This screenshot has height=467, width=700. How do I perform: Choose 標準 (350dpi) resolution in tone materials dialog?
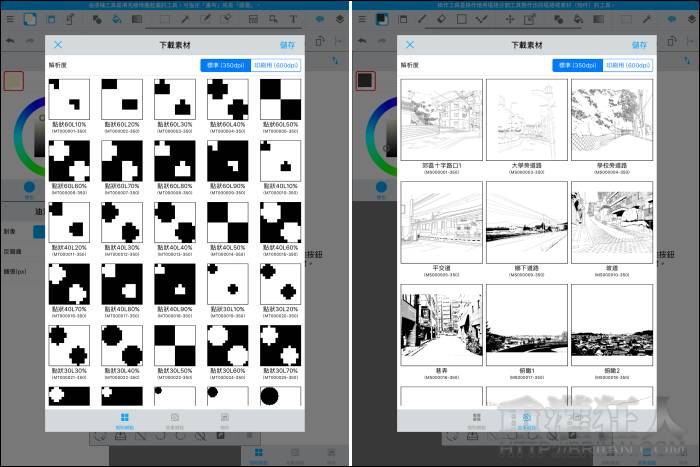[225, 65]
